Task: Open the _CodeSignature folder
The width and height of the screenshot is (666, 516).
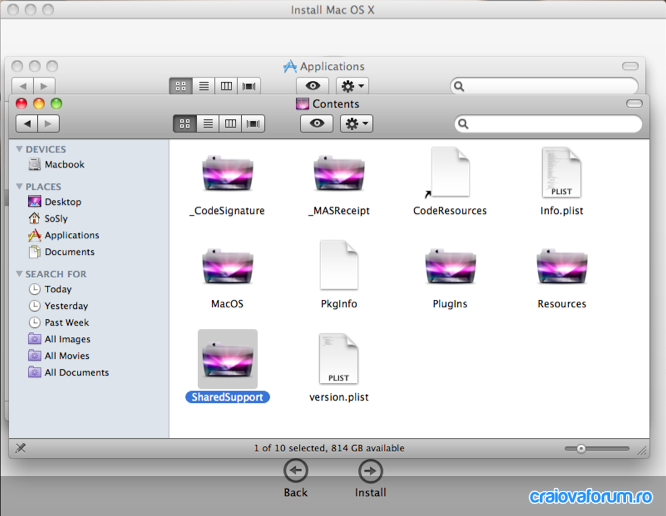Action: click(x=227, y=173)
